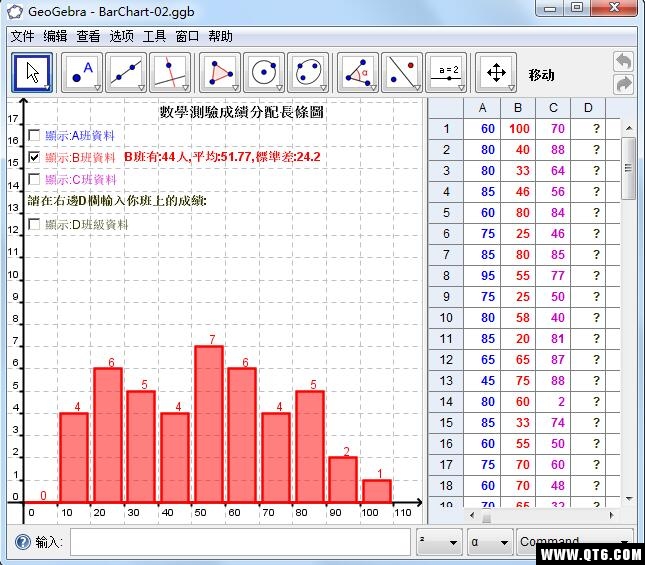
Task: Select cell A8 with value 95
Action: click(482, 276)
